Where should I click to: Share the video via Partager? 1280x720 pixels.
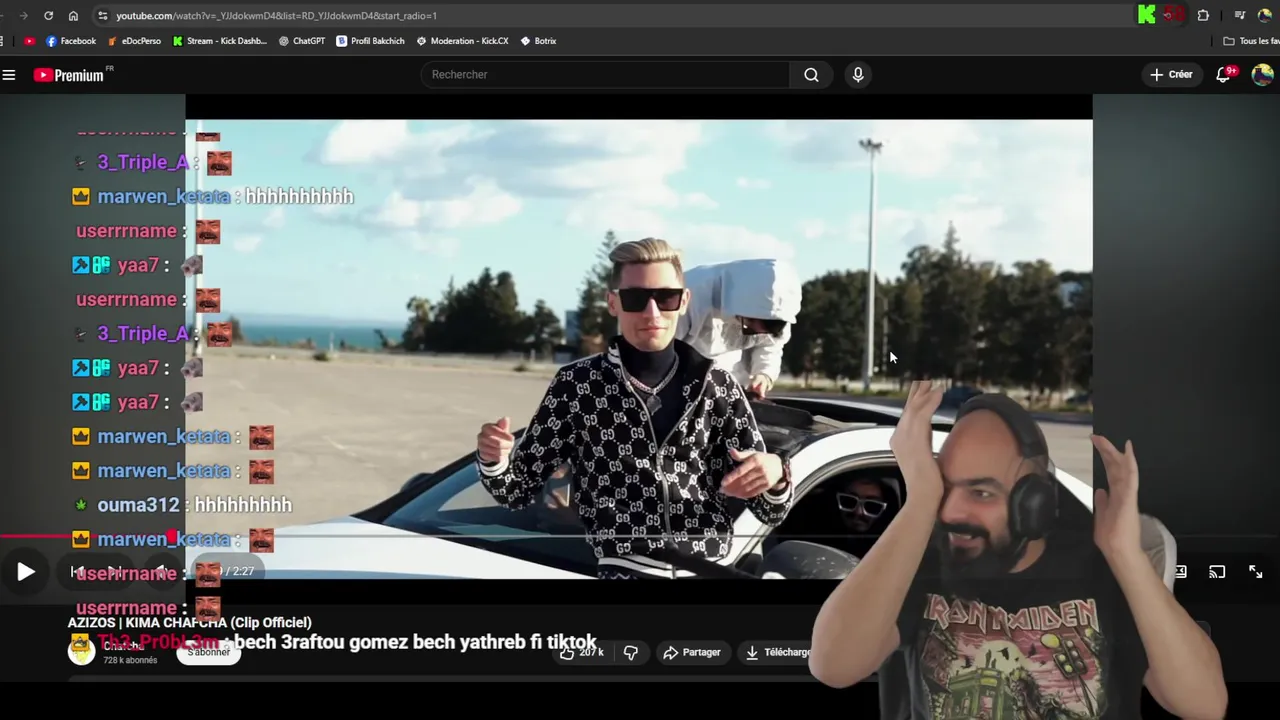(x=692, y=652)
